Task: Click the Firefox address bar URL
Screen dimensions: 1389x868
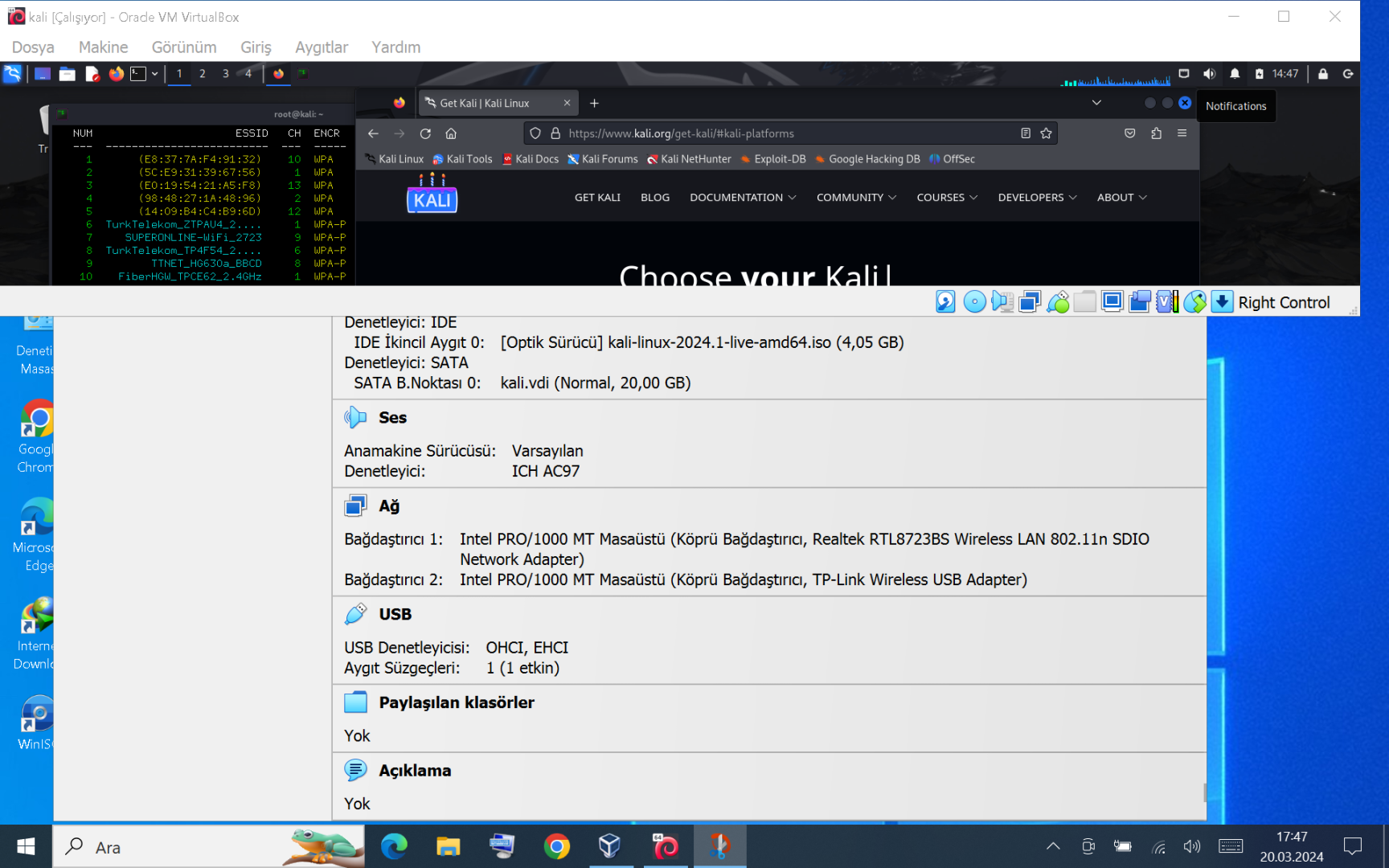Action: (x=681, y=133)
